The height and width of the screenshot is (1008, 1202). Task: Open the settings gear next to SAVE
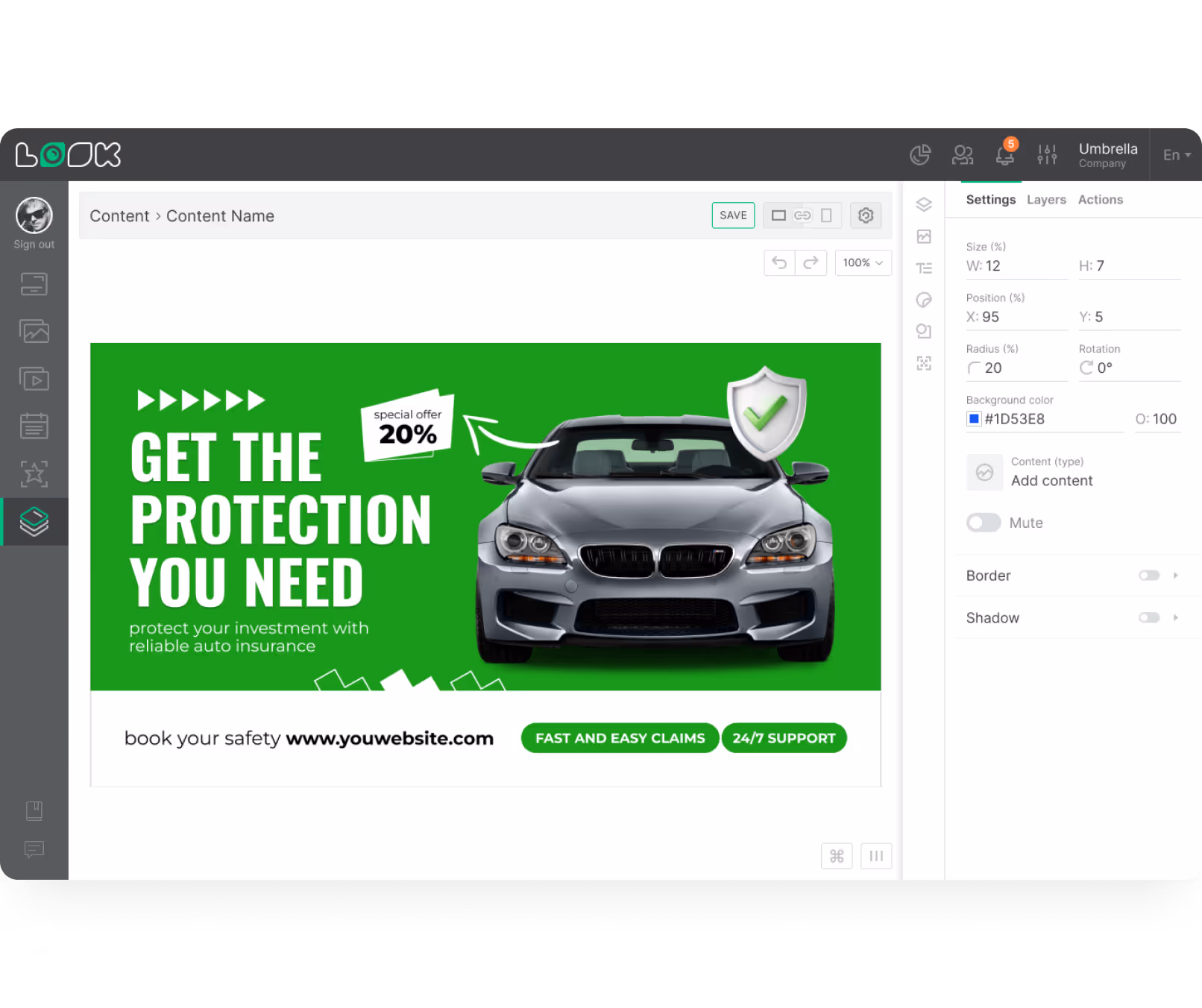pos(865,215)
